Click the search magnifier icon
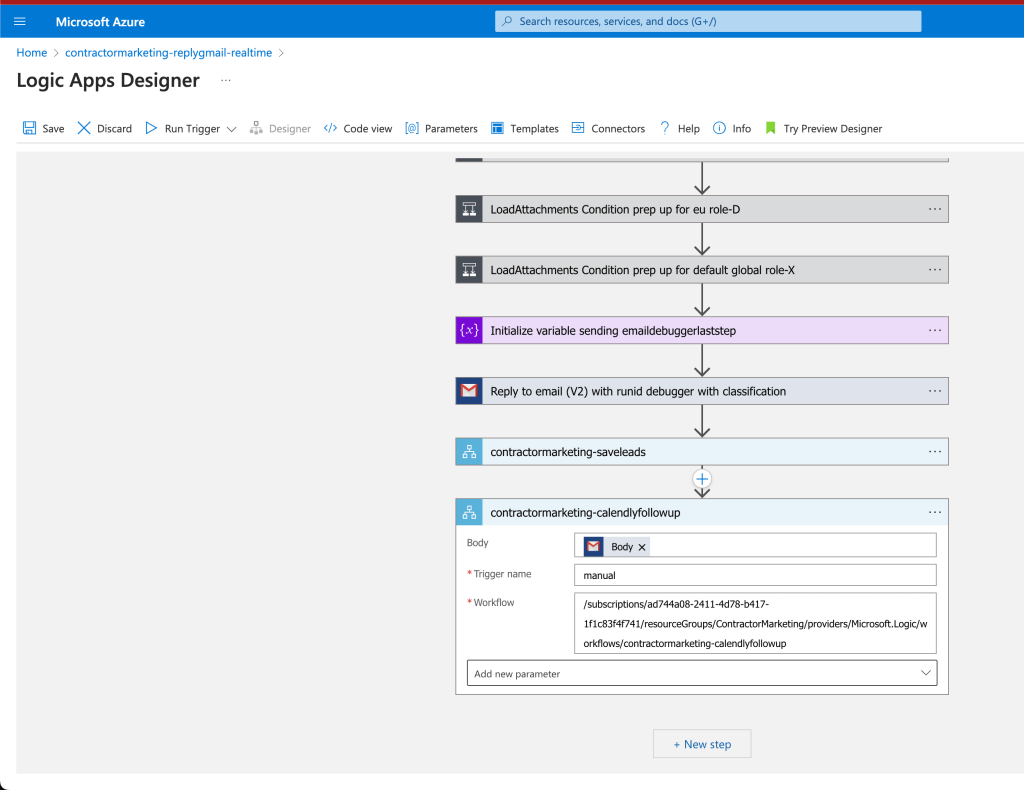1024x790 pixels. tap(507, 21)
